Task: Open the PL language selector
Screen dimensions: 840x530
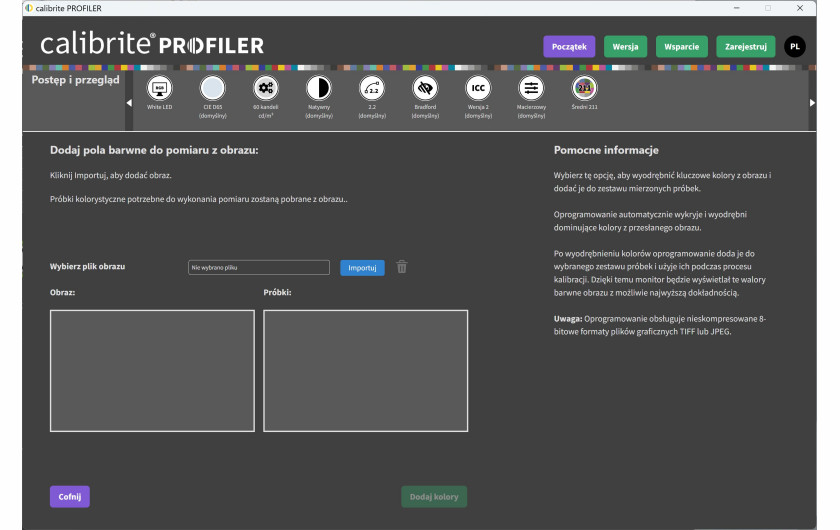Action: 795,47
